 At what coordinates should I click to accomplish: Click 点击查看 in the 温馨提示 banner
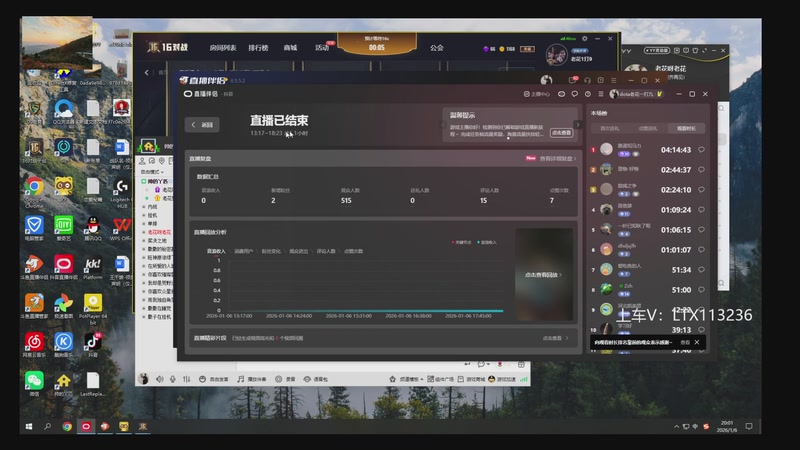[561, 133]
